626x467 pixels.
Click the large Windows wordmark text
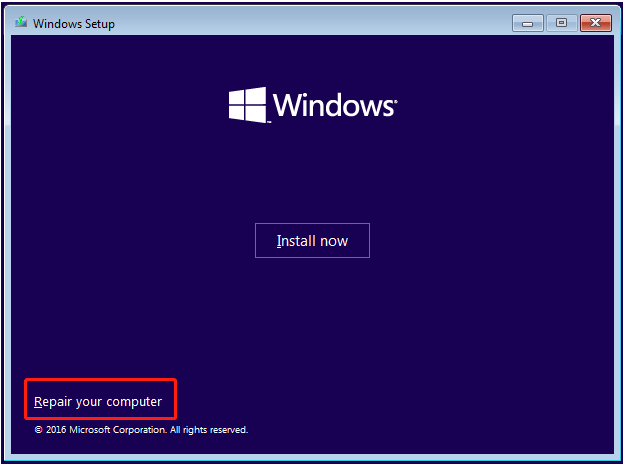pyautogui.click(x=333, y=105)
